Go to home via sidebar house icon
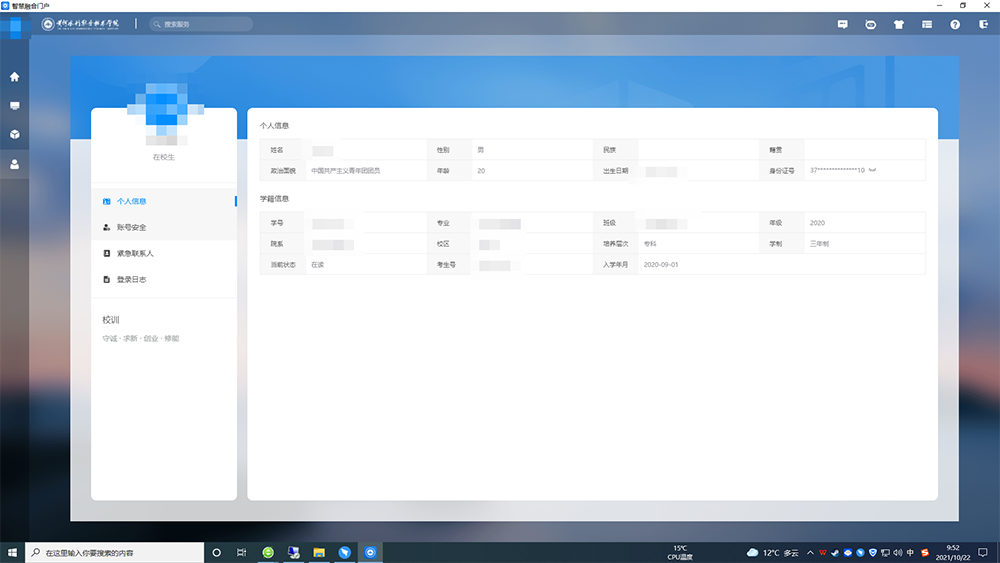Viewport: 1000px width, 563px height. point(14,77)
